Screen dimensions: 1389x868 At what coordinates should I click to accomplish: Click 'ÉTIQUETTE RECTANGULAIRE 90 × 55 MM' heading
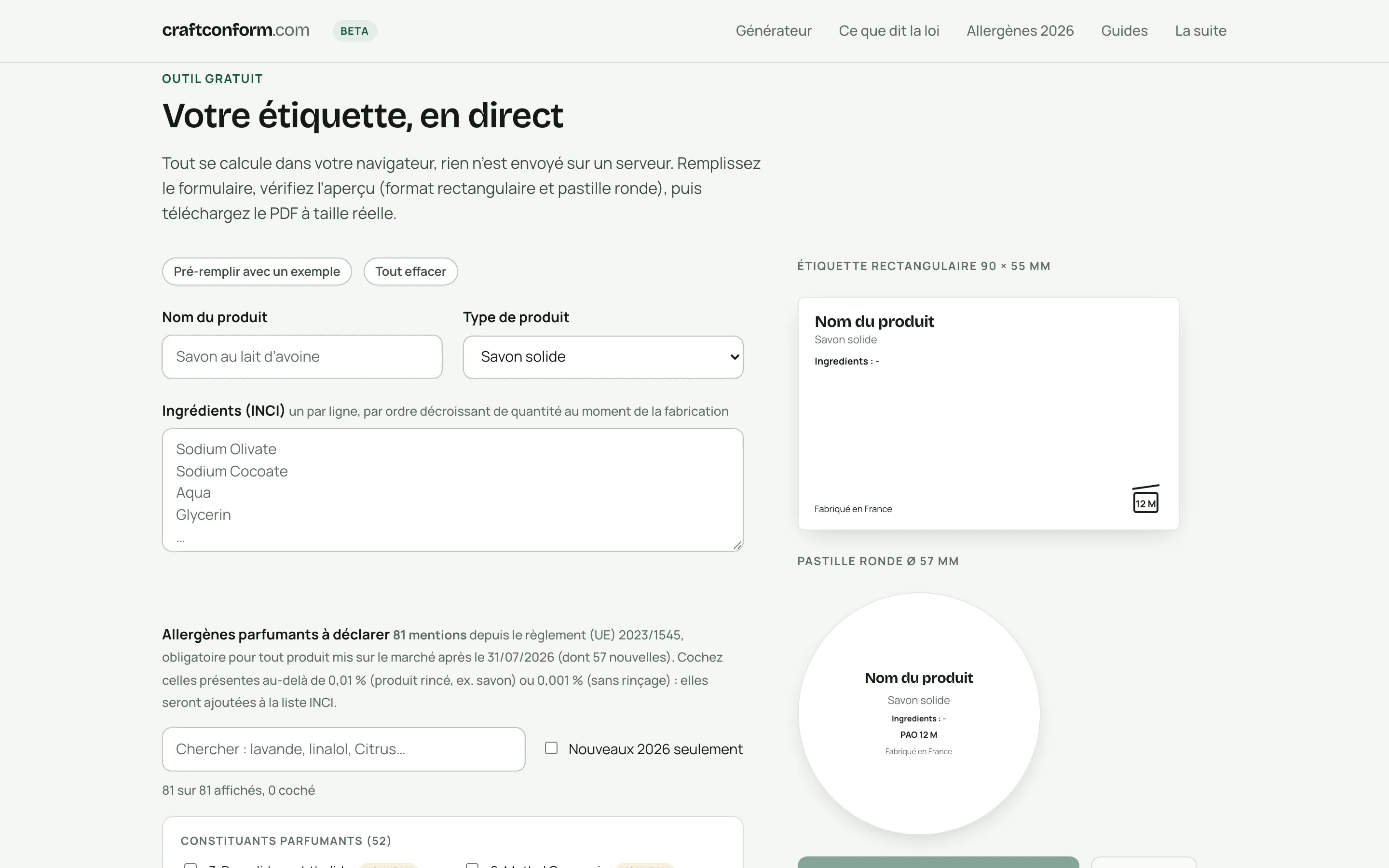924,266
